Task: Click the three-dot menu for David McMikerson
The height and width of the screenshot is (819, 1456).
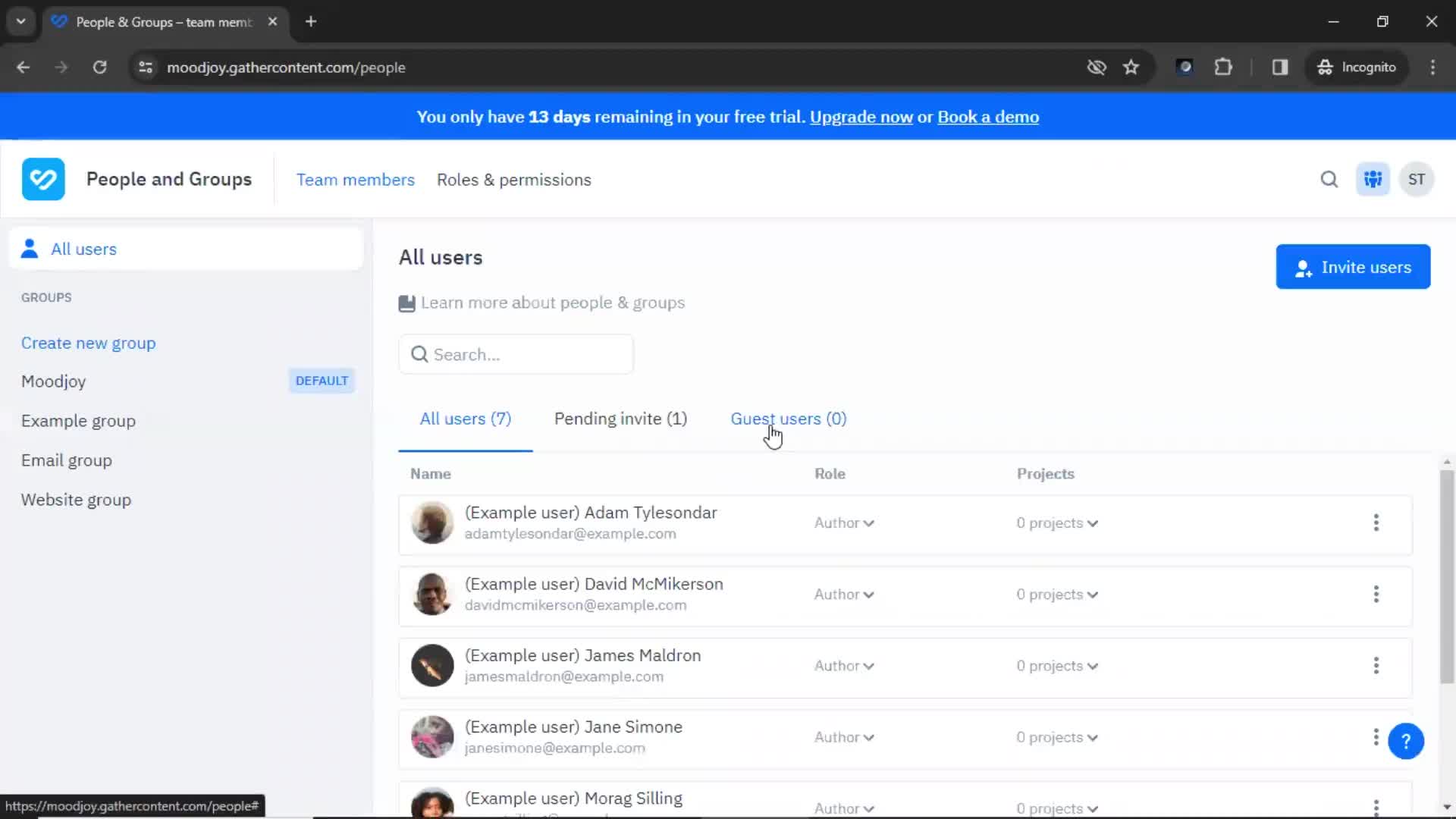Action: [x=1376, y=594]
